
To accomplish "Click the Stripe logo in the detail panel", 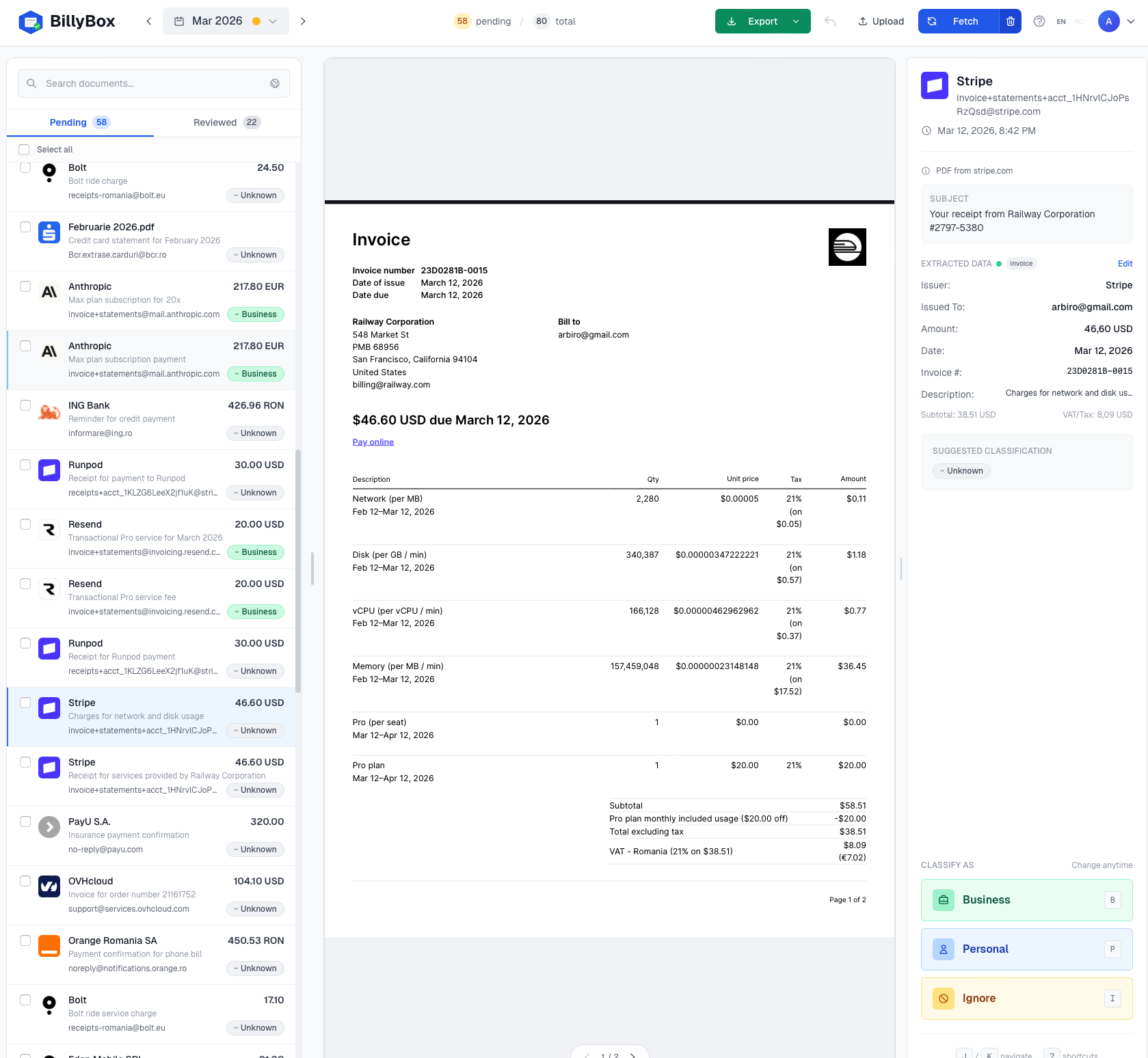I will point(934,86).
